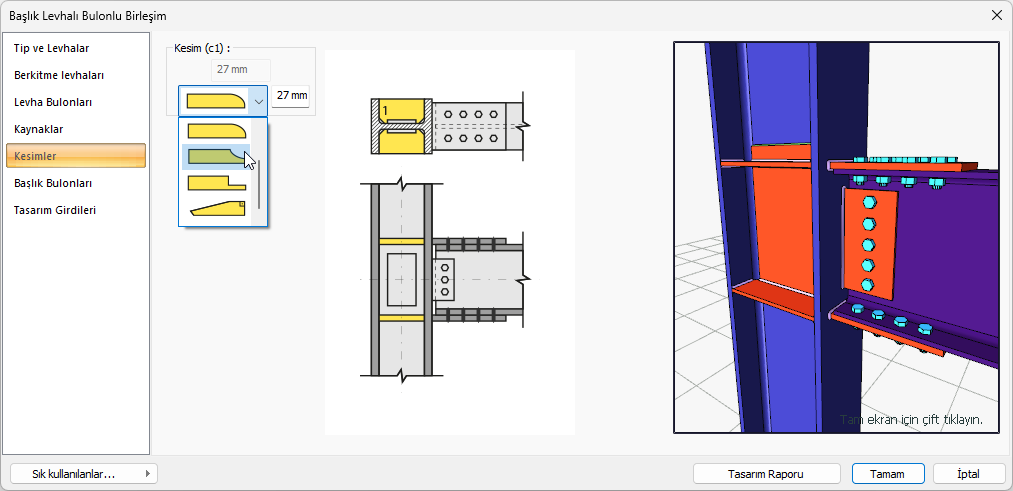Cancel the dialog with İptal

tap(968, 474)
